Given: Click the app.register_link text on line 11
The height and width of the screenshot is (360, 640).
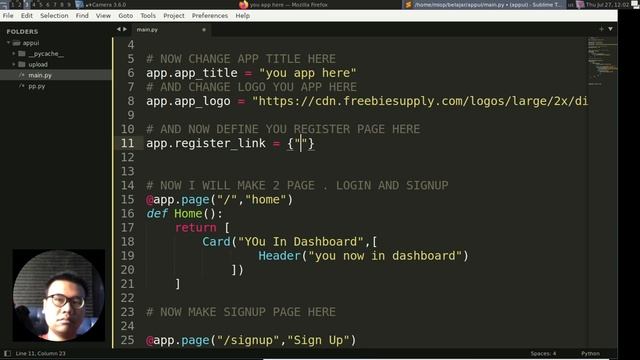Looking at the screenshot, I should tap(206, 144).
